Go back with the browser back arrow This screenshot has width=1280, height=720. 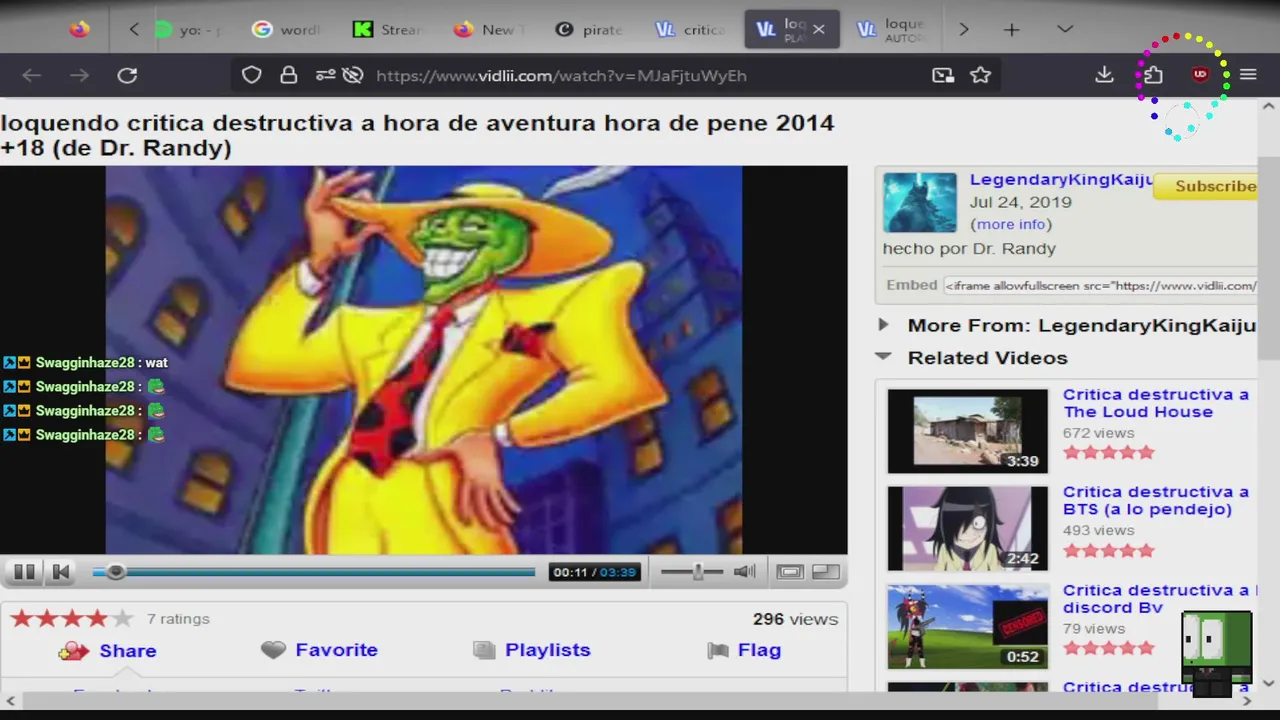[x=31, y=75]
